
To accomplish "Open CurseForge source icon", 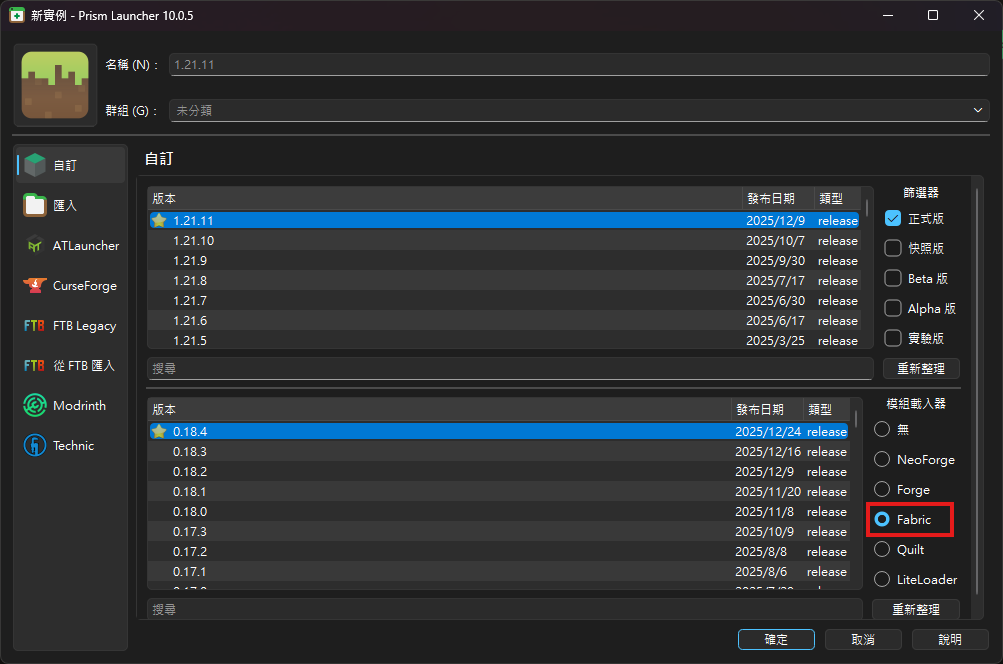I will click(35, 286).
